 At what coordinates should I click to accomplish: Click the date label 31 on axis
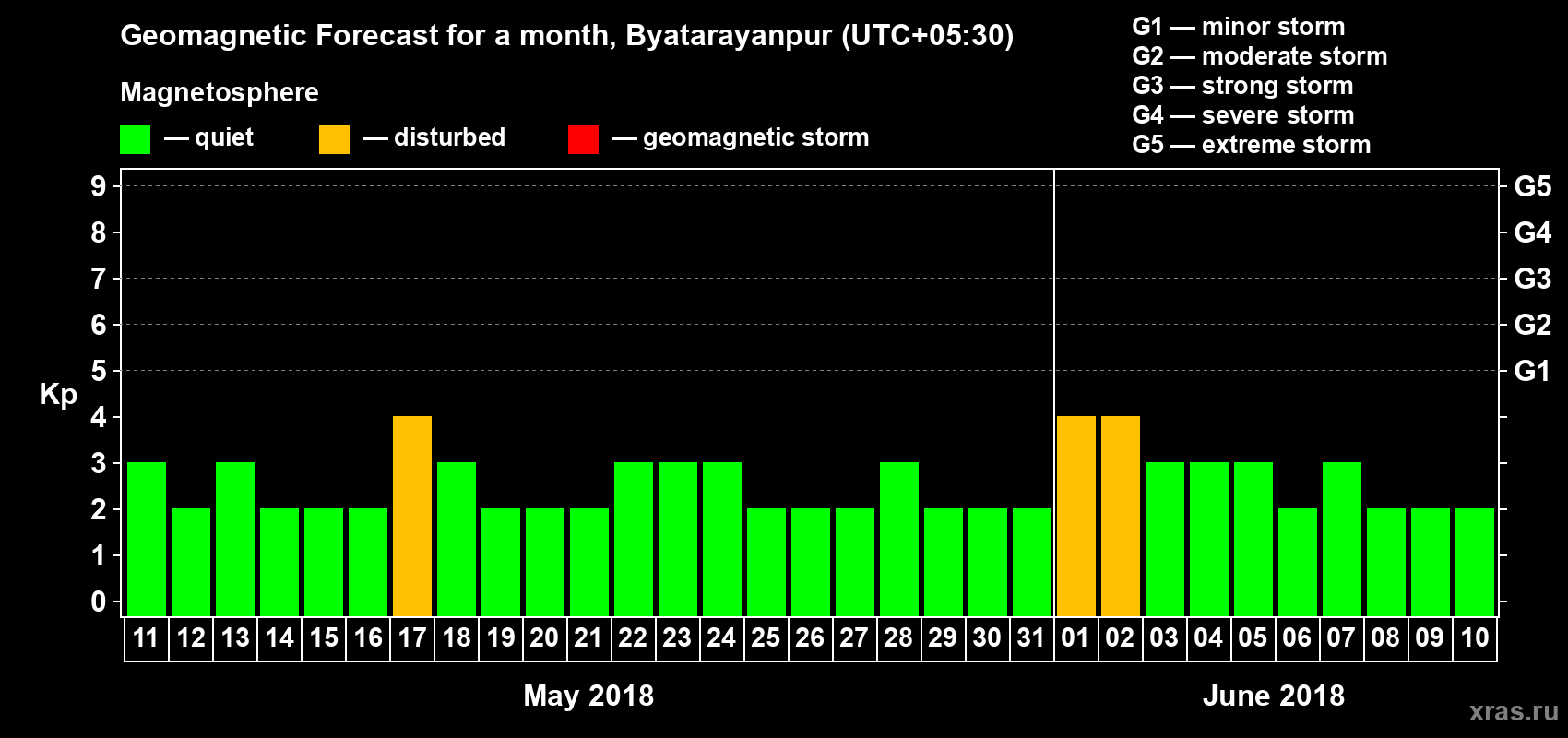pyautogui.click(x=1031, y=637)
